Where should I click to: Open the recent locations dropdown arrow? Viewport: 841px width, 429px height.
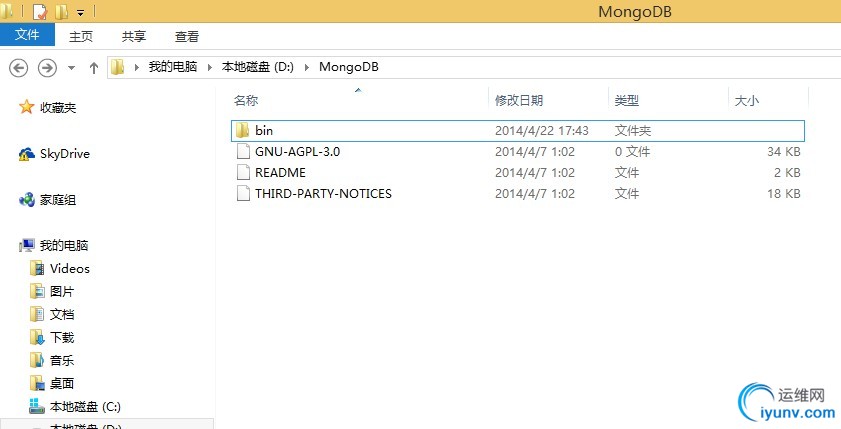point(71,68)
